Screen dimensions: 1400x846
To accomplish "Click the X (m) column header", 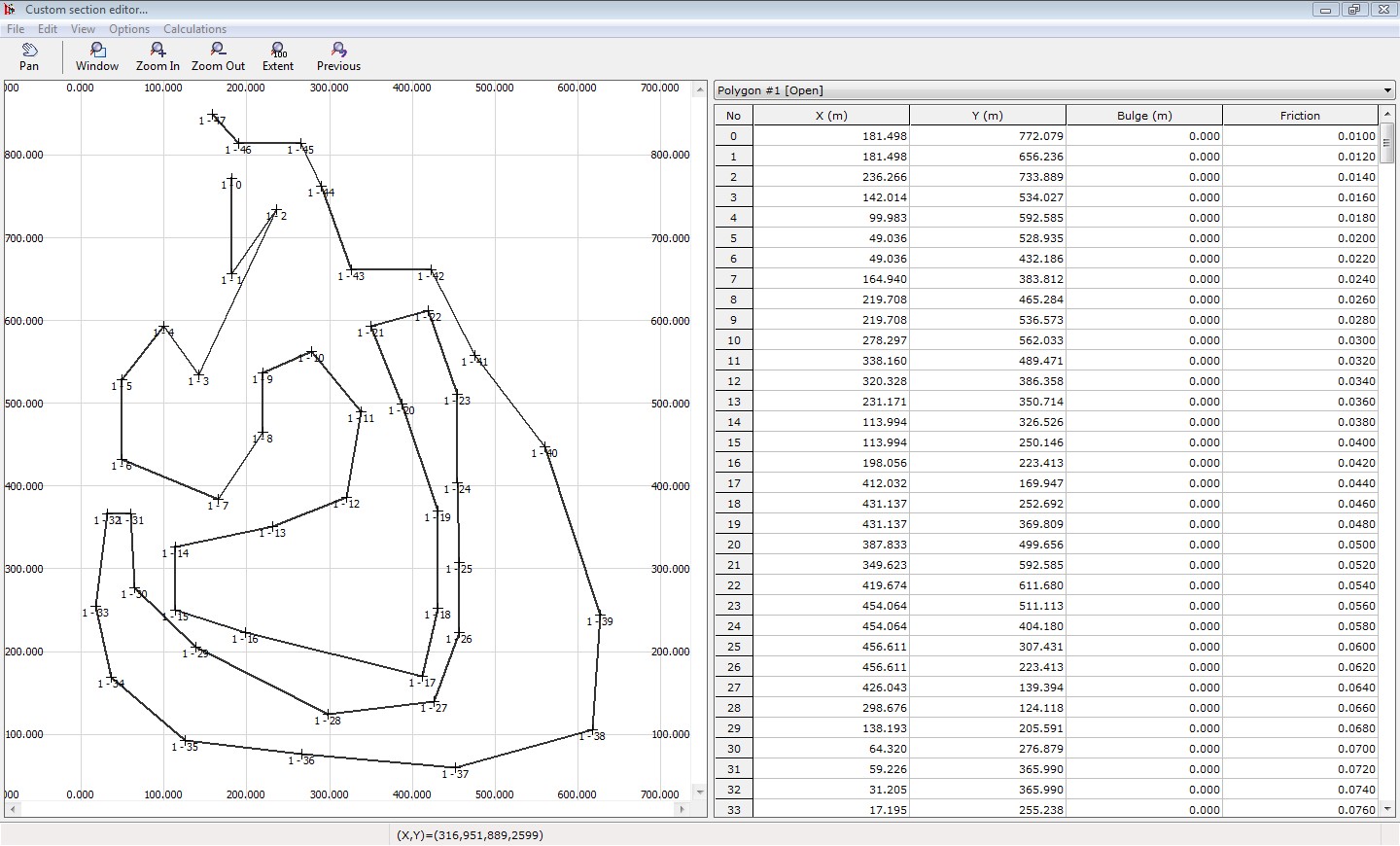I will coord(831,116).
